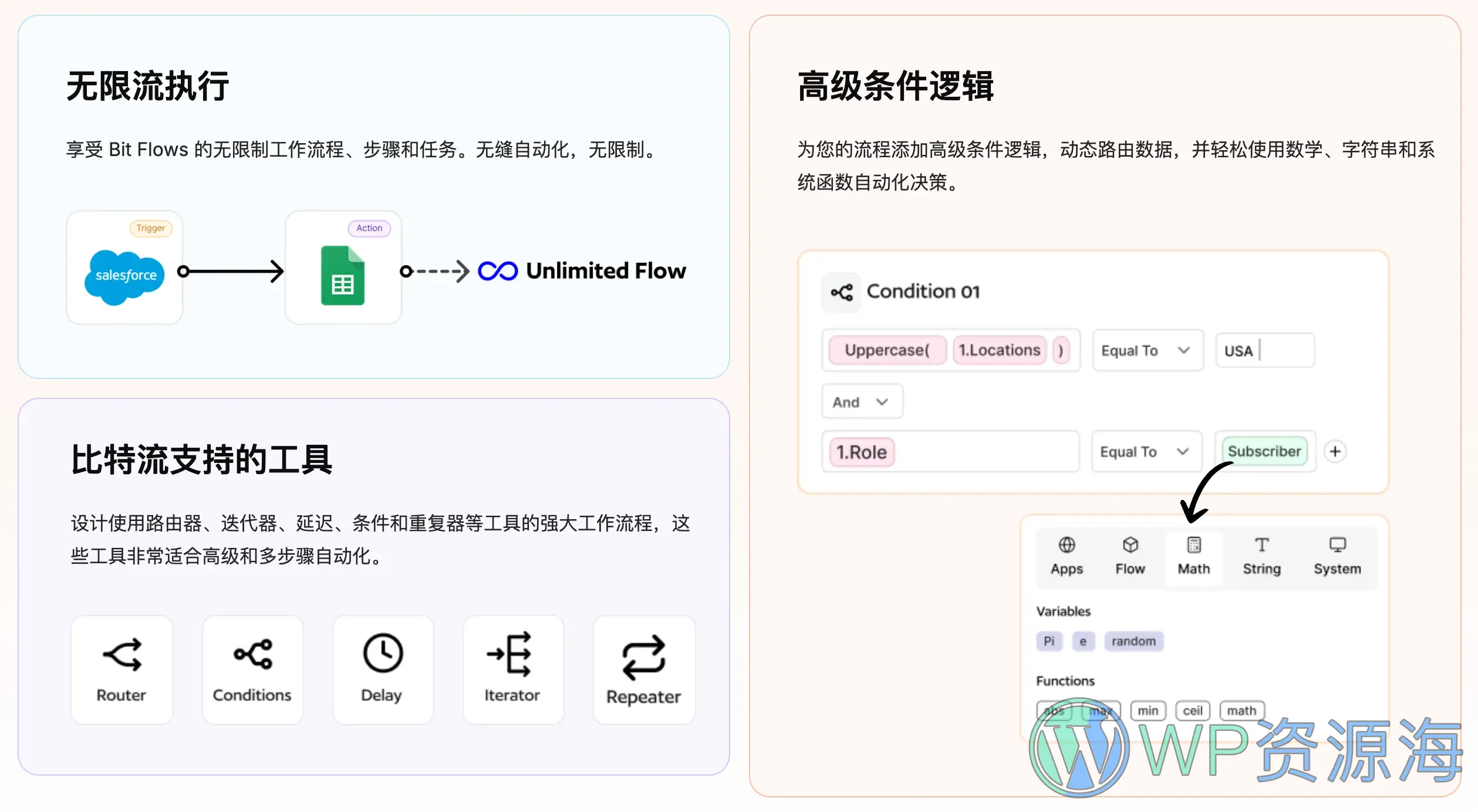The image size is (1478, 812).
Task: Click the Uppercase( function chip
Action: pyautogui.click(x=887, y=350)
